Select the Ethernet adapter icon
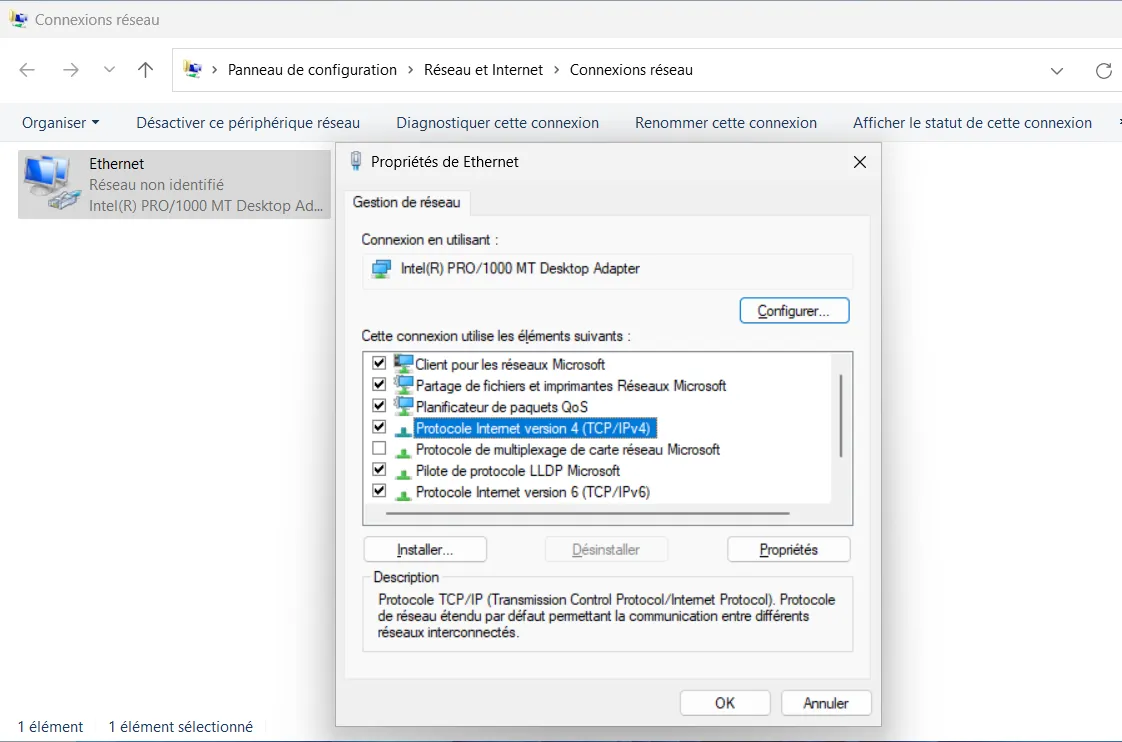1122x742 pixels. [x=49, y=183]
